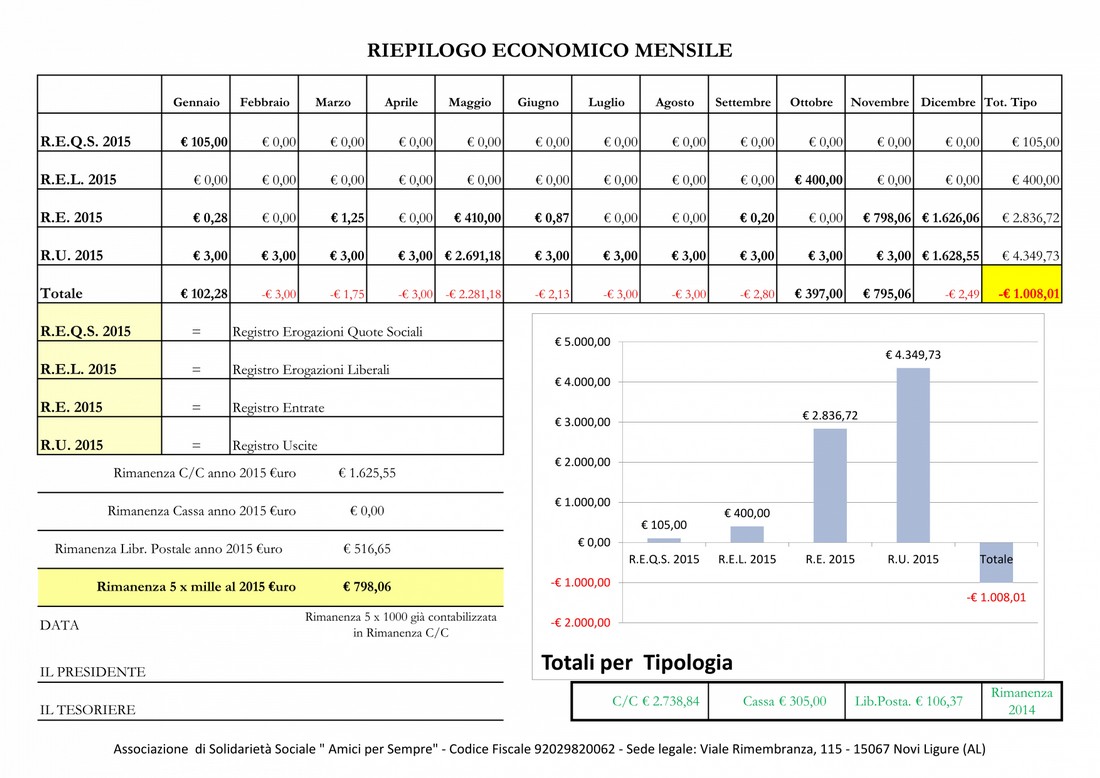Select the yellow -€ 1.008,01 total cell

[x=1022, y=284]
